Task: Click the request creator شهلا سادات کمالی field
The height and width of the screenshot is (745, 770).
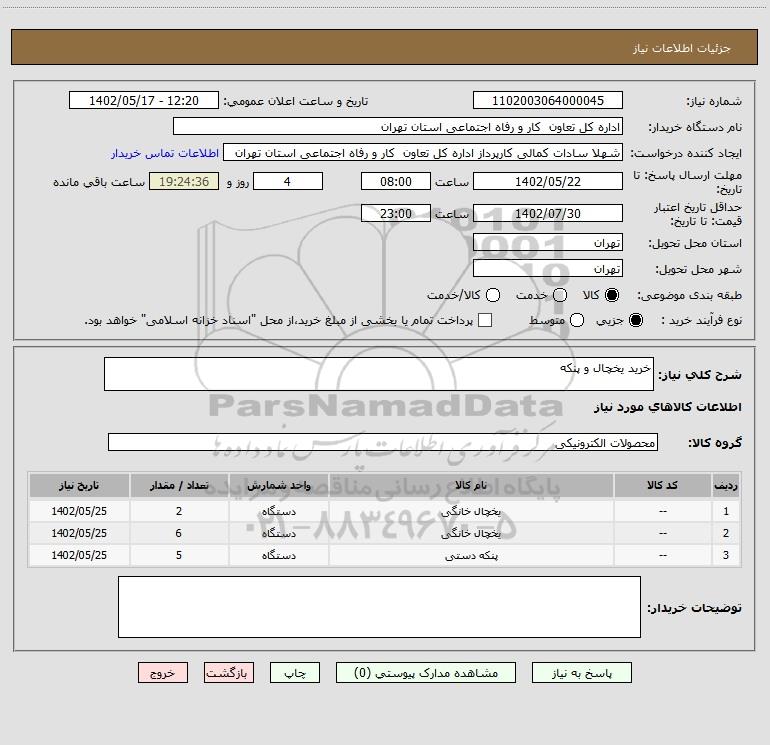Action: click(x=423, y=153)
